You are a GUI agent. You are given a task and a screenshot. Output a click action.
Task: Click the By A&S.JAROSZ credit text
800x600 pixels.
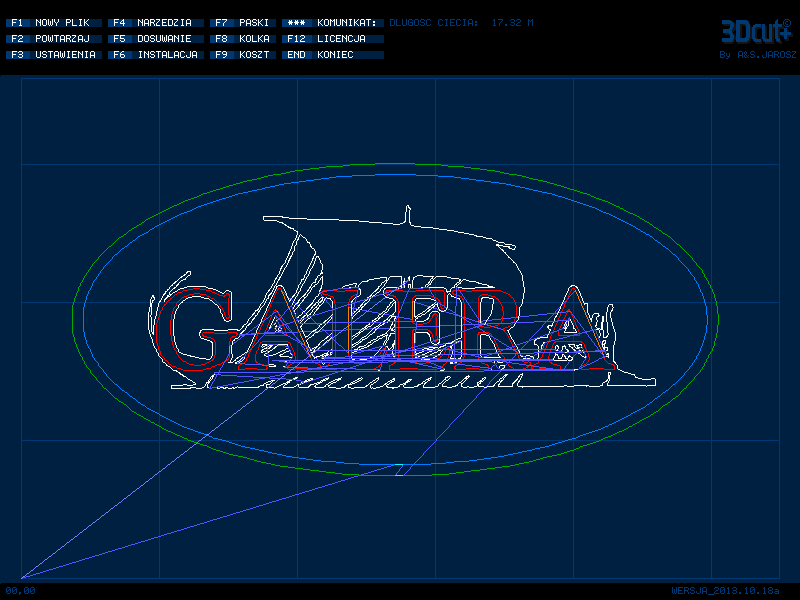758,55
